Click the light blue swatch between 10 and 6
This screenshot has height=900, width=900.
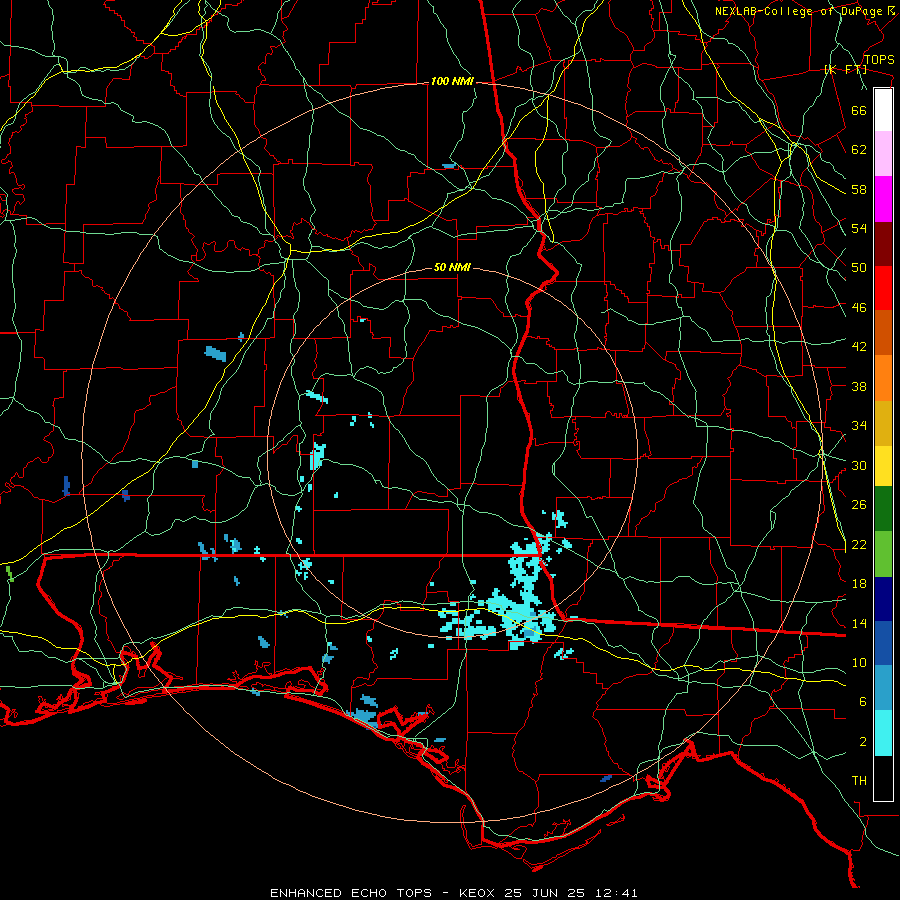pos(883,688)
